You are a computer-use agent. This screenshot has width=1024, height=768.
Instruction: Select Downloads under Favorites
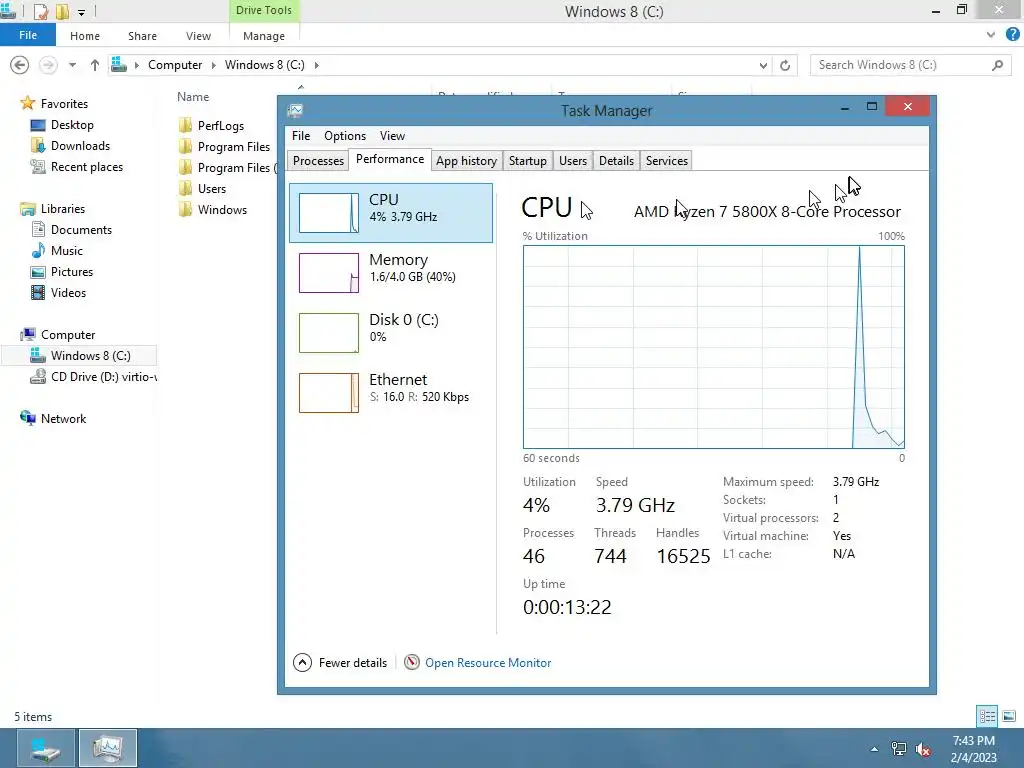tap(80, 146)
